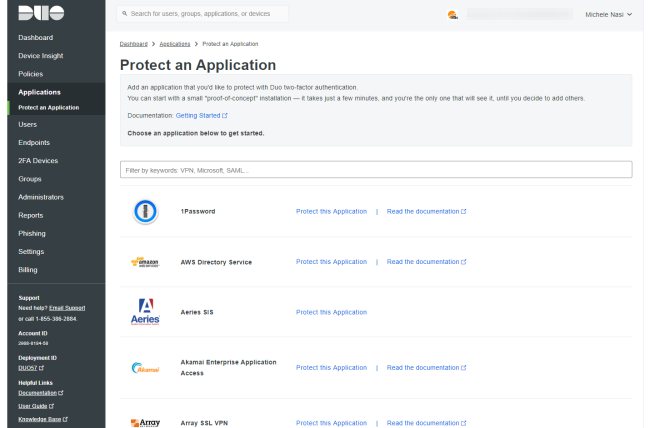This screenshot has width=650, height=428.
Task: Open the Getting Started documentation link
Action: pos(201,116)
